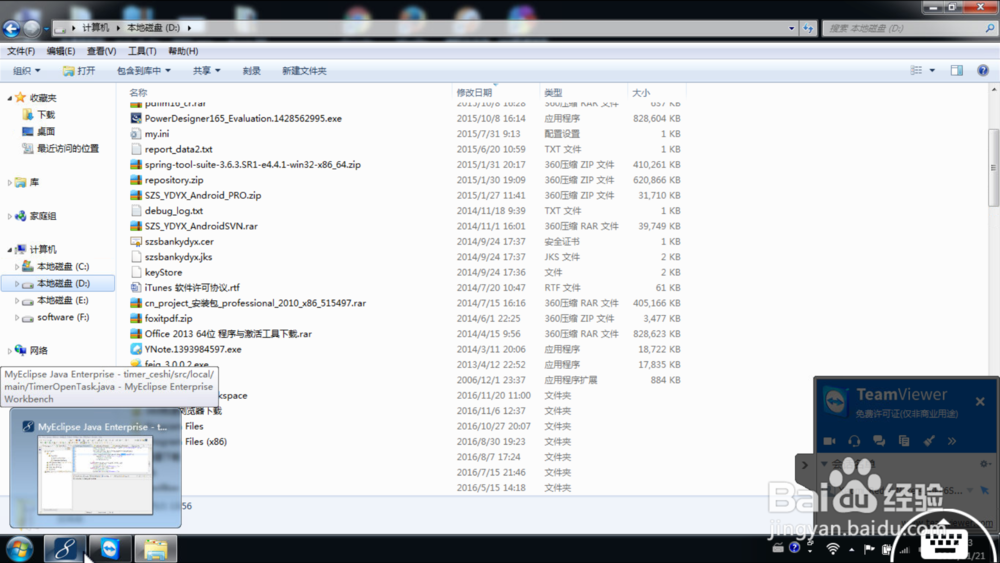Collapse the TeamViewer side panel arrow
The width and height of the screenshot is (1000, 563).
coord(804,465)
